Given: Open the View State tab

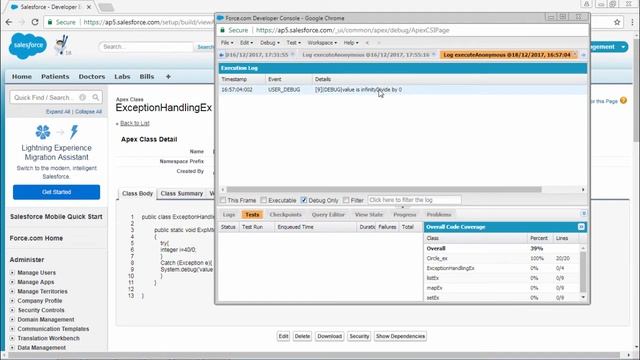Looking at the screenshot, I should [x=369, y=214].
